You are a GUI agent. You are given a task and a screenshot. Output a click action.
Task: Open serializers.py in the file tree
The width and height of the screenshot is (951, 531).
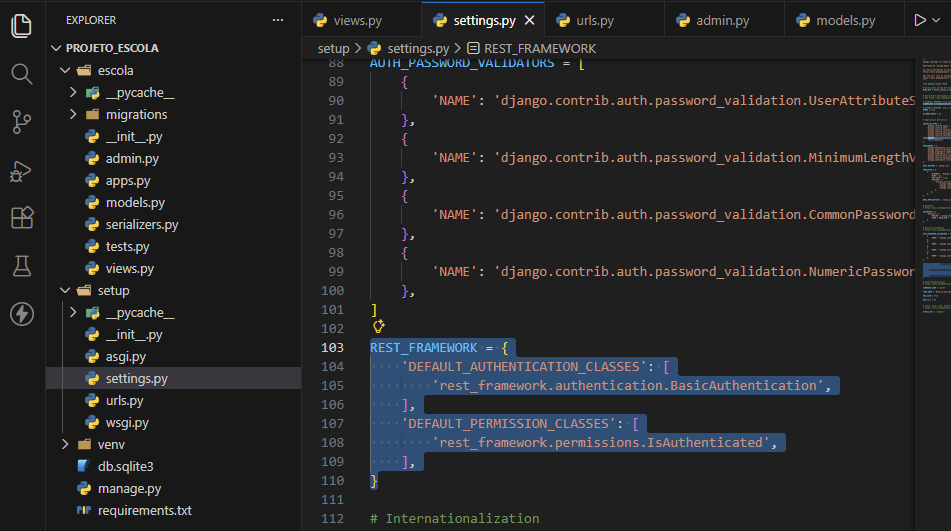point(141,225)
